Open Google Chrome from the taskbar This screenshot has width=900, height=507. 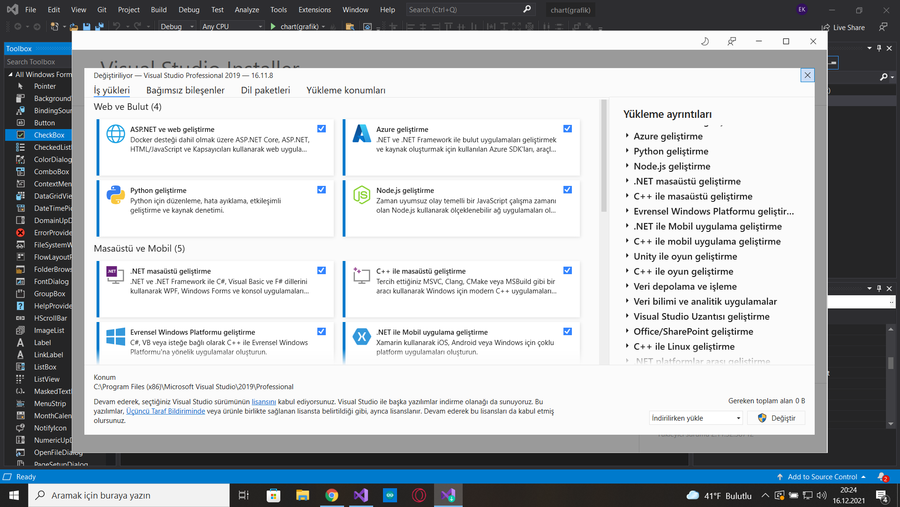pos(332,495)
